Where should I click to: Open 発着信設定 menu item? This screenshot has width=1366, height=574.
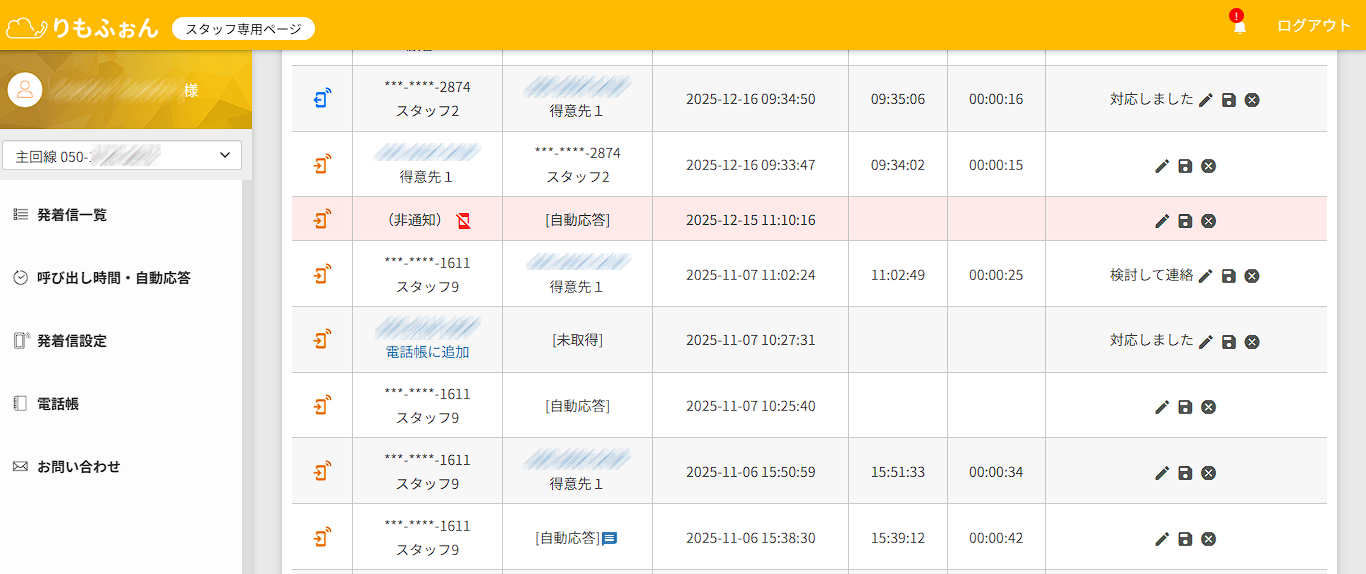click(x=71, y=341)
